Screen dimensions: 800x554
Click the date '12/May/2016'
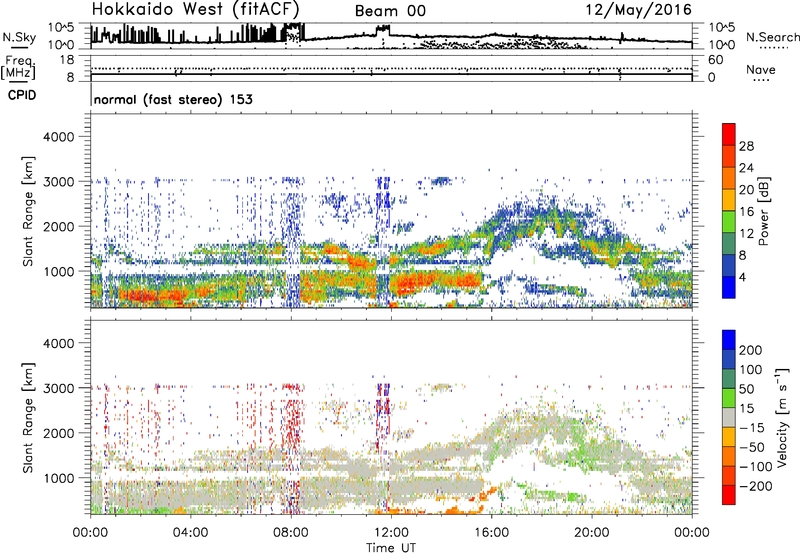pyautogui.click(x=638, y=10)
